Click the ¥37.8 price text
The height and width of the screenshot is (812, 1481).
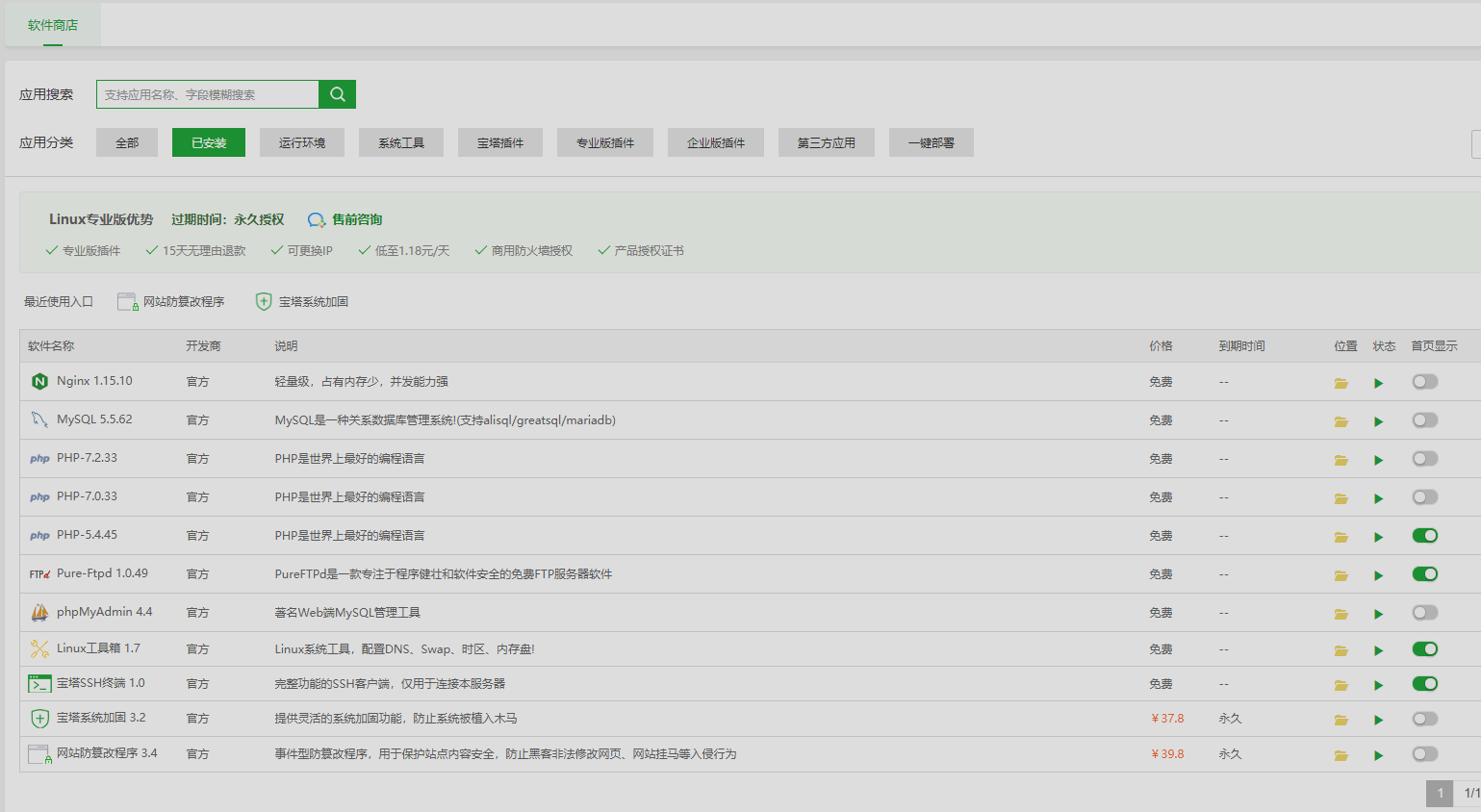point(1167,719)
